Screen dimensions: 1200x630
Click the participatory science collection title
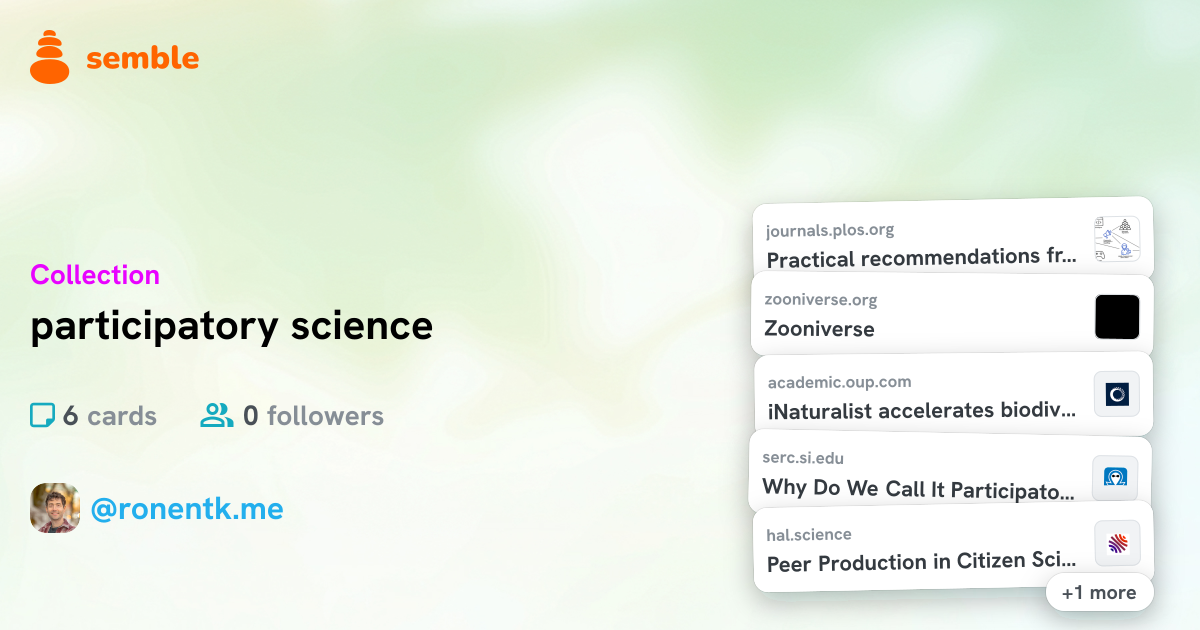tap(231, 326)
